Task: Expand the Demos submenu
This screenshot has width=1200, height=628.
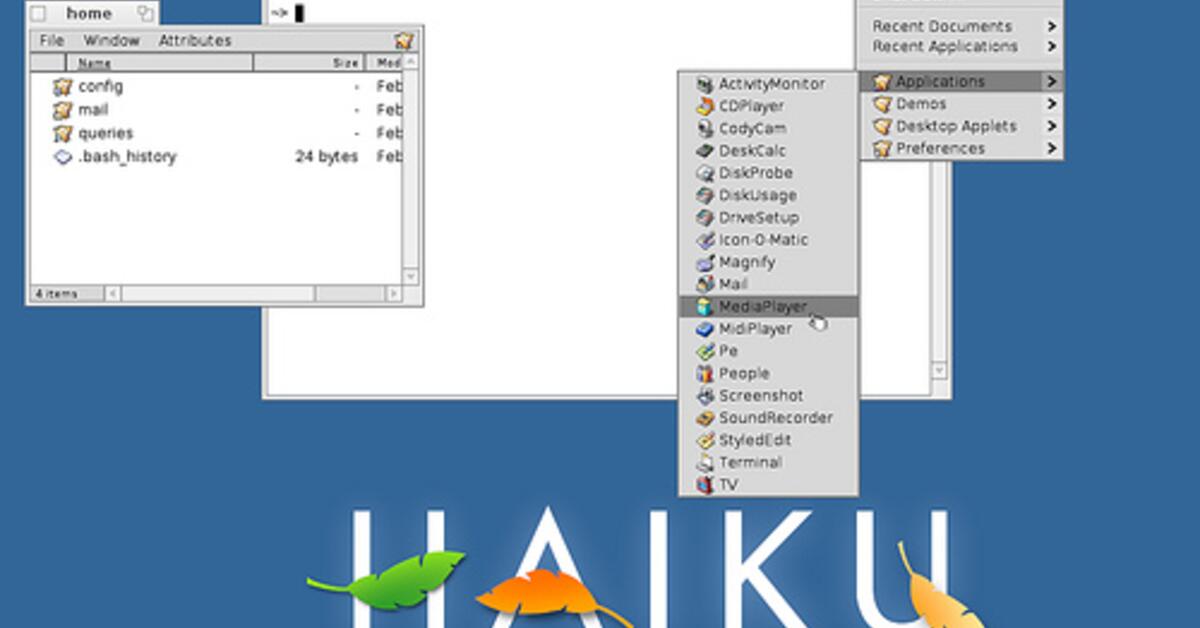Action: tap(960, 104)
